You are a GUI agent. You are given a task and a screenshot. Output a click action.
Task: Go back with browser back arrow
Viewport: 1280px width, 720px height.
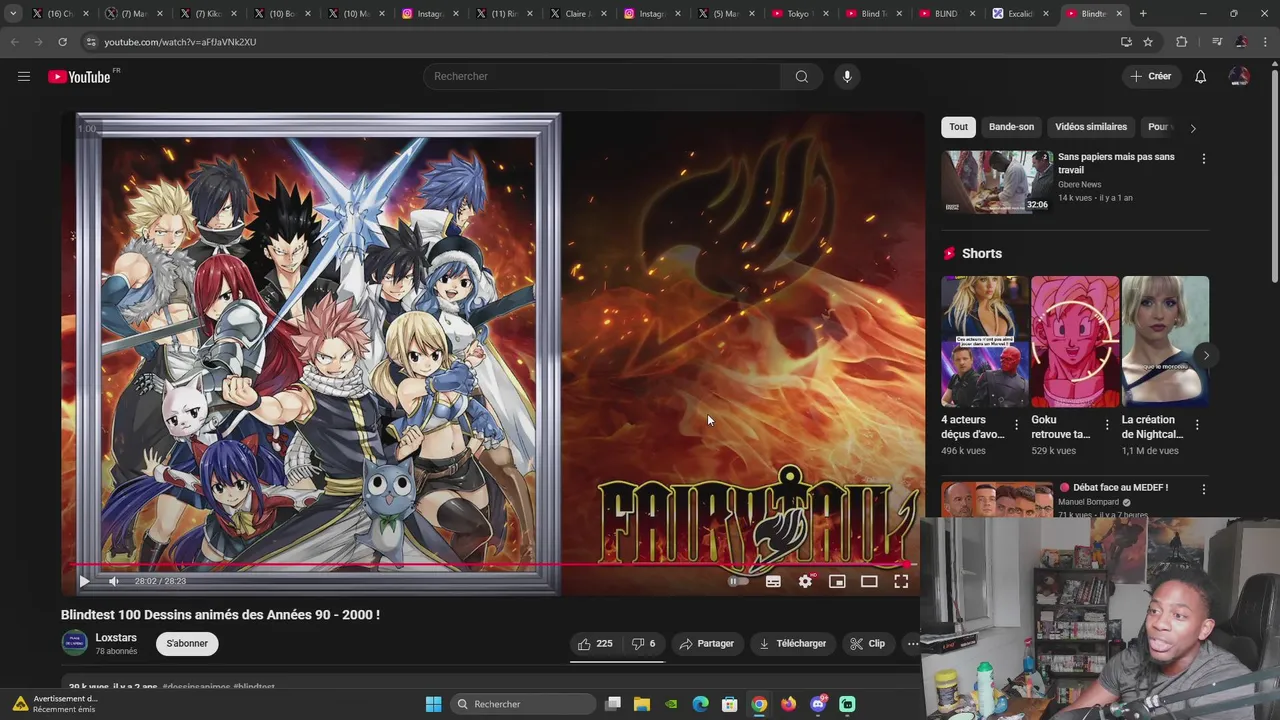click(14, 42)
